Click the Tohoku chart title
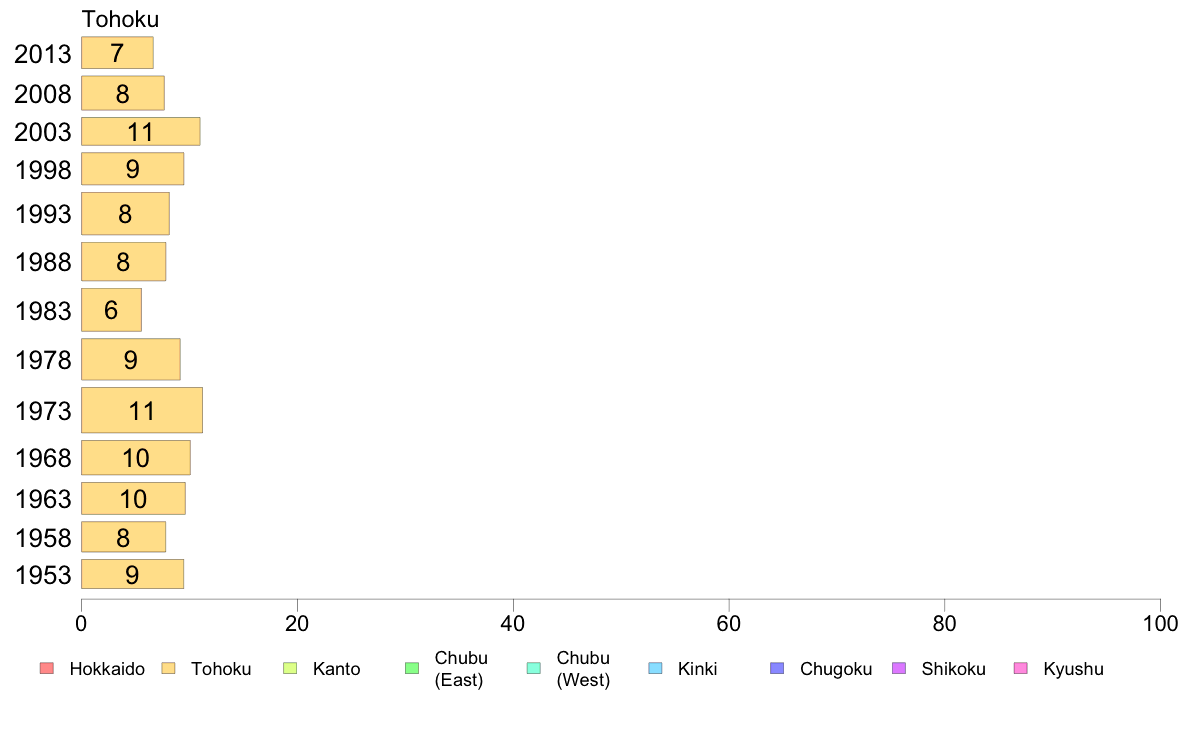This screenshot has height=736, width=1188. (x=120, y=19)
